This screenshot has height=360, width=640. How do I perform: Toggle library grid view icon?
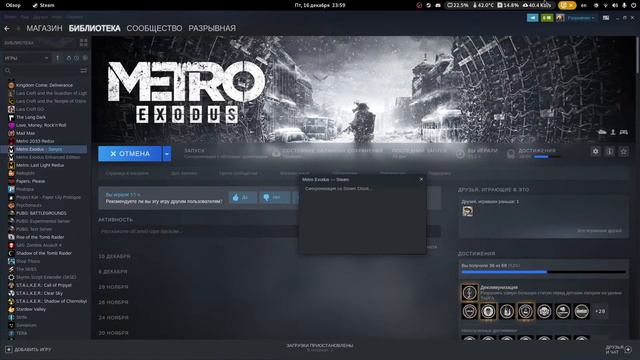click(84, 42)
